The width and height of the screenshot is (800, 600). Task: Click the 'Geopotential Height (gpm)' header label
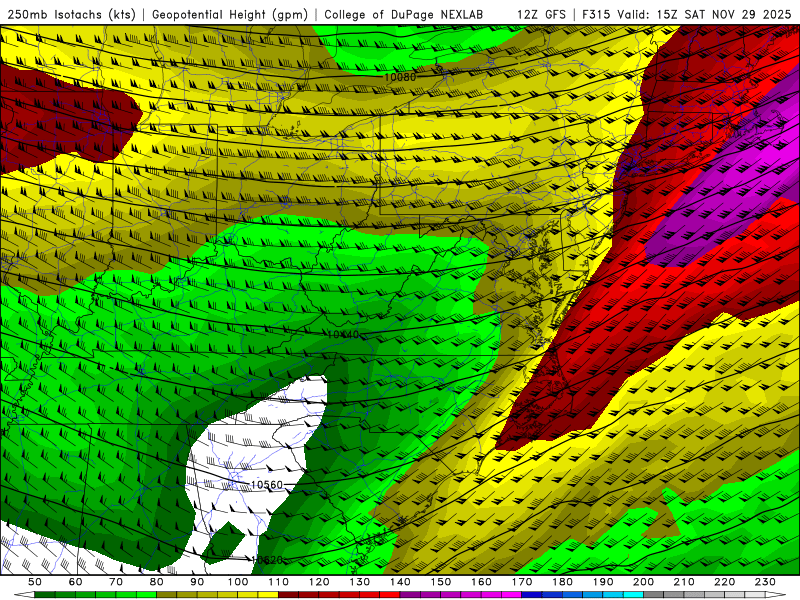pos(230,14)
